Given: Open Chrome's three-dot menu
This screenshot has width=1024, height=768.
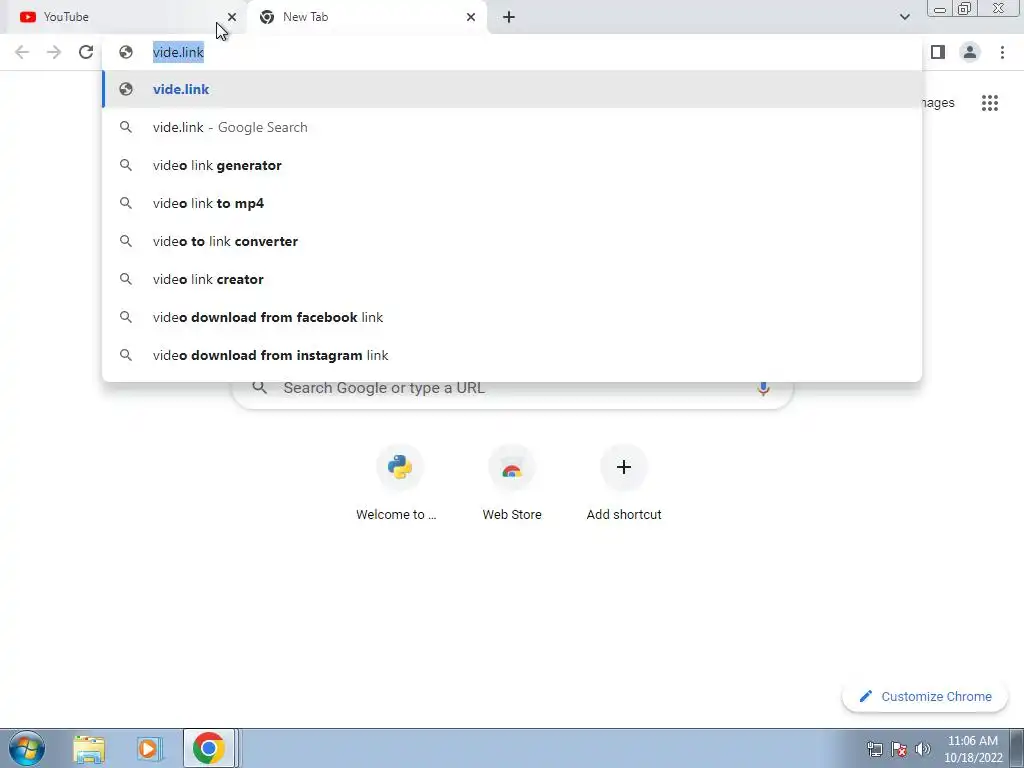Looking at the screenshot, I should (x=1002, y=52).
